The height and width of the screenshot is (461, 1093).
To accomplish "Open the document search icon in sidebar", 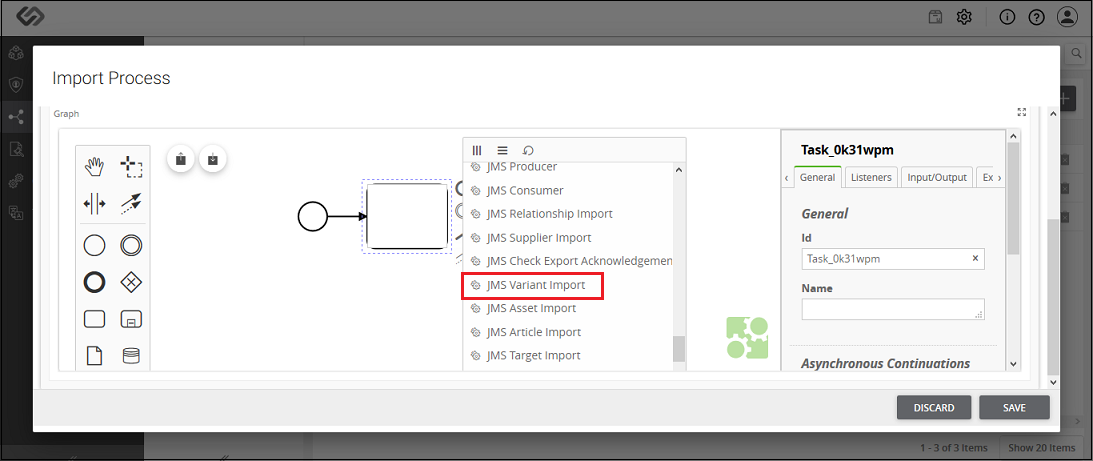I will [x=16, y=149].
